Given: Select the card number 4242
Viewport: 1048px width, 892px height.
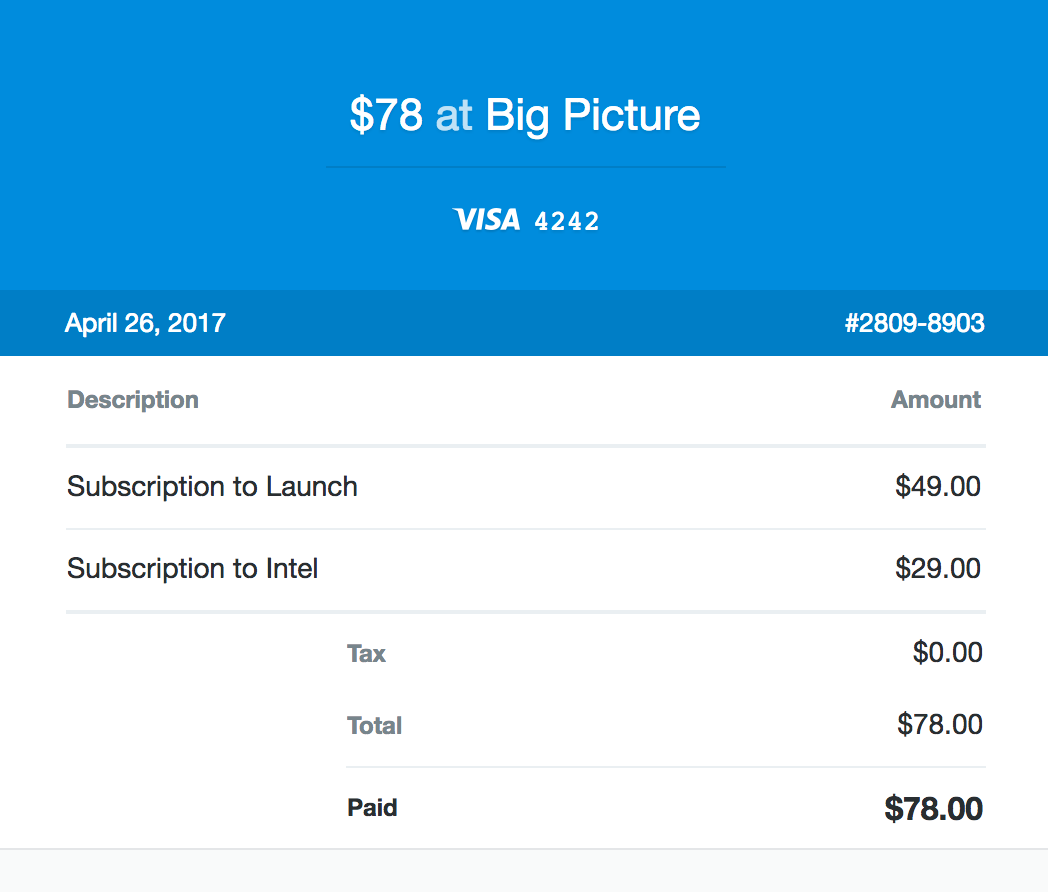Looking at the screenshot, I should 567,221.
